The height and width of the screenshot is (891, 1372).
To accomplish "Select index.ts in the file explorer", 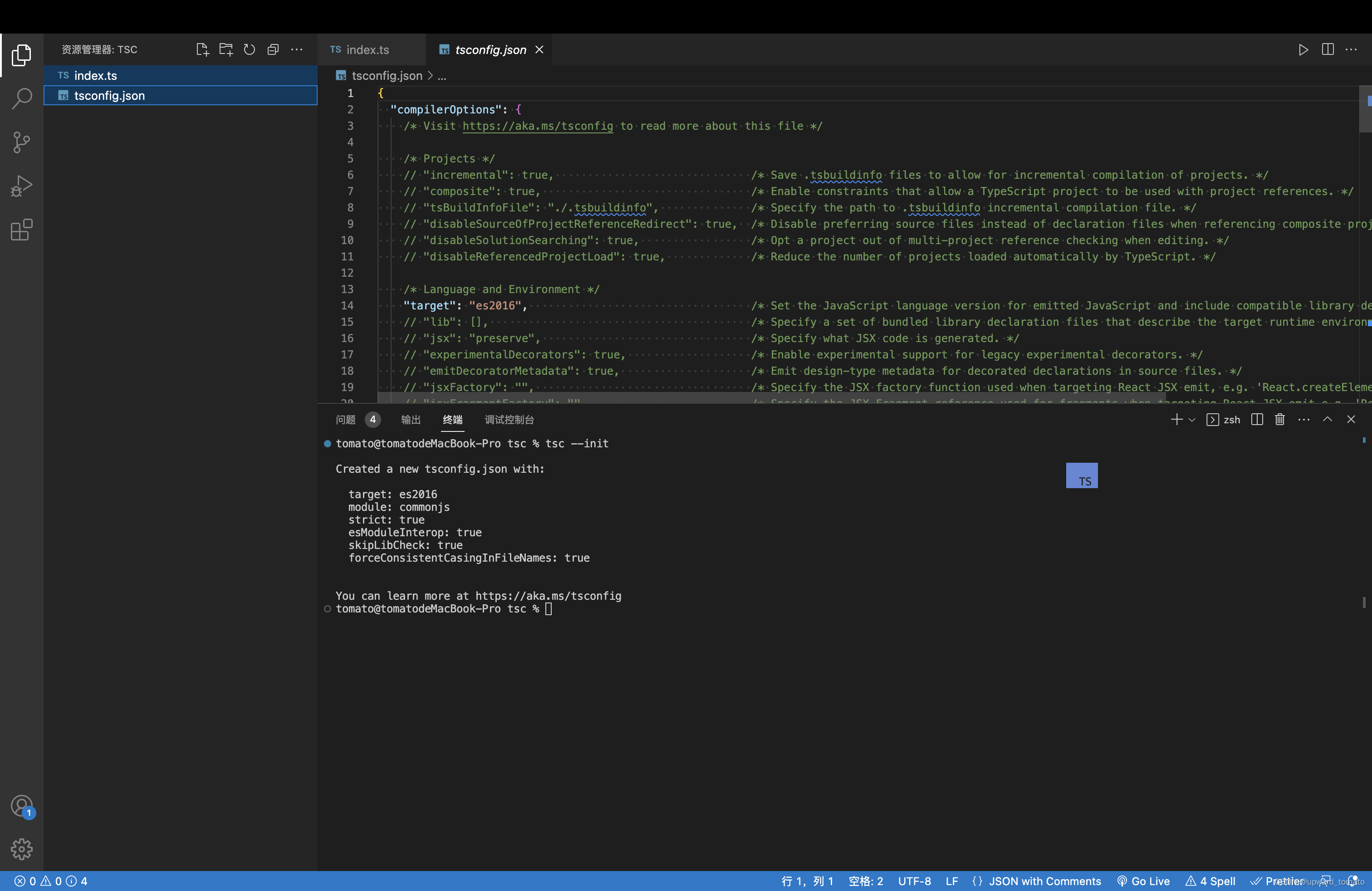I will [181, 75].
